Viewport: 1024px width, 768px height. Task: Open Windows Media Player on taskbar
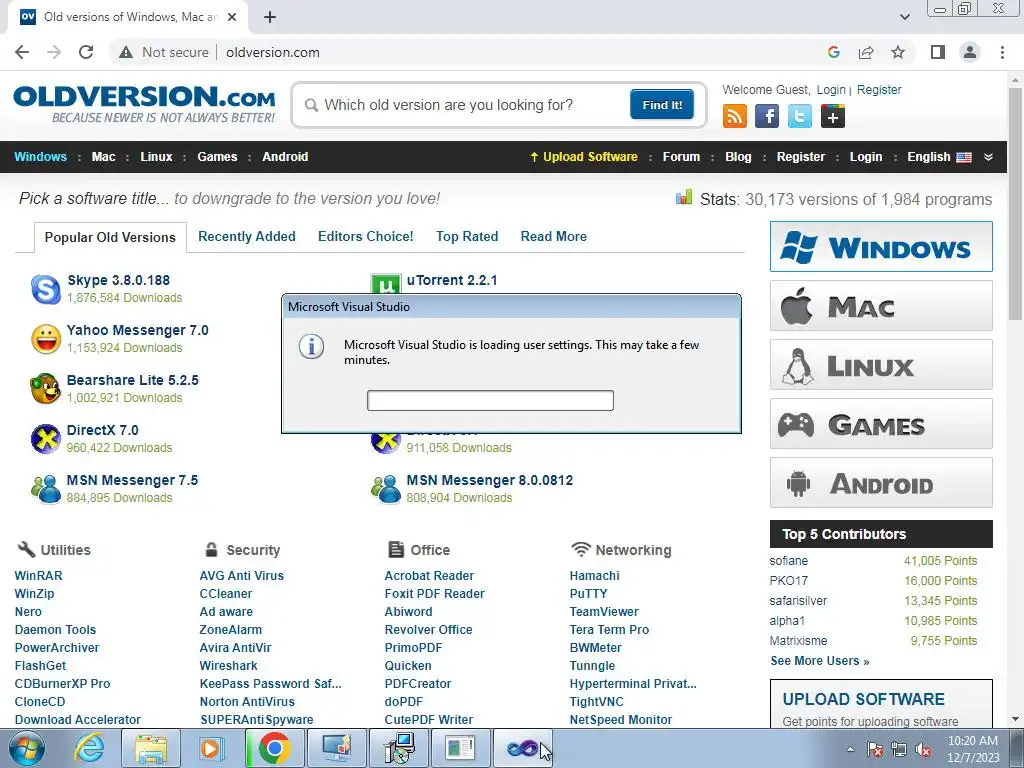212,748
